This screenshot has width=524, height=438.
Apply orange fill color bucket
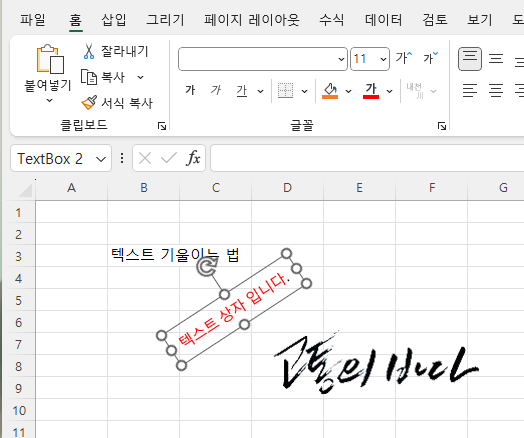tap(330, 91)
